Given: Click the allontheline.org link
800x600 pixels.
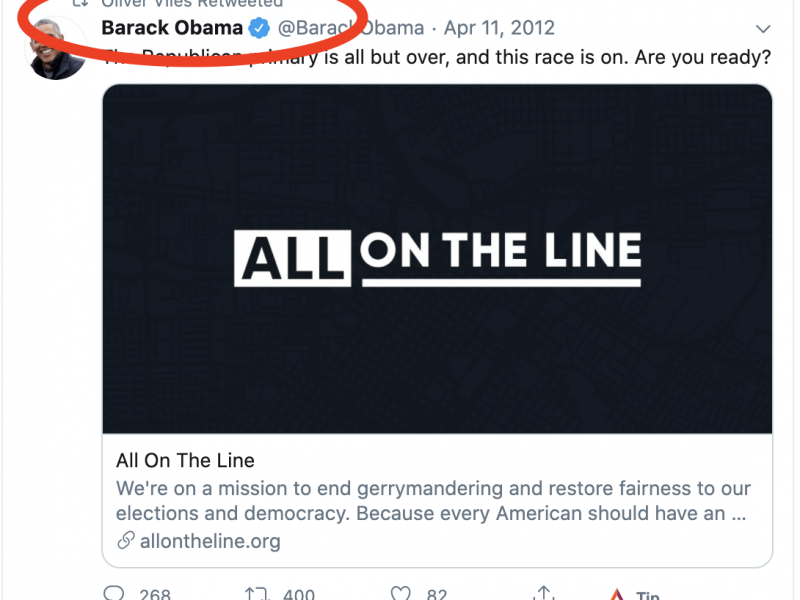Looking at the screenshot, I should tap(210, 541).
